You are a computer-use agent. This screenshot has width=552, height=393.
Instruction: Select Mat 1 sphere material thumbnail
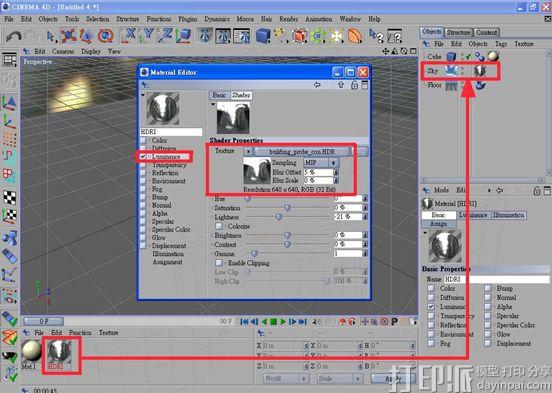31,351
